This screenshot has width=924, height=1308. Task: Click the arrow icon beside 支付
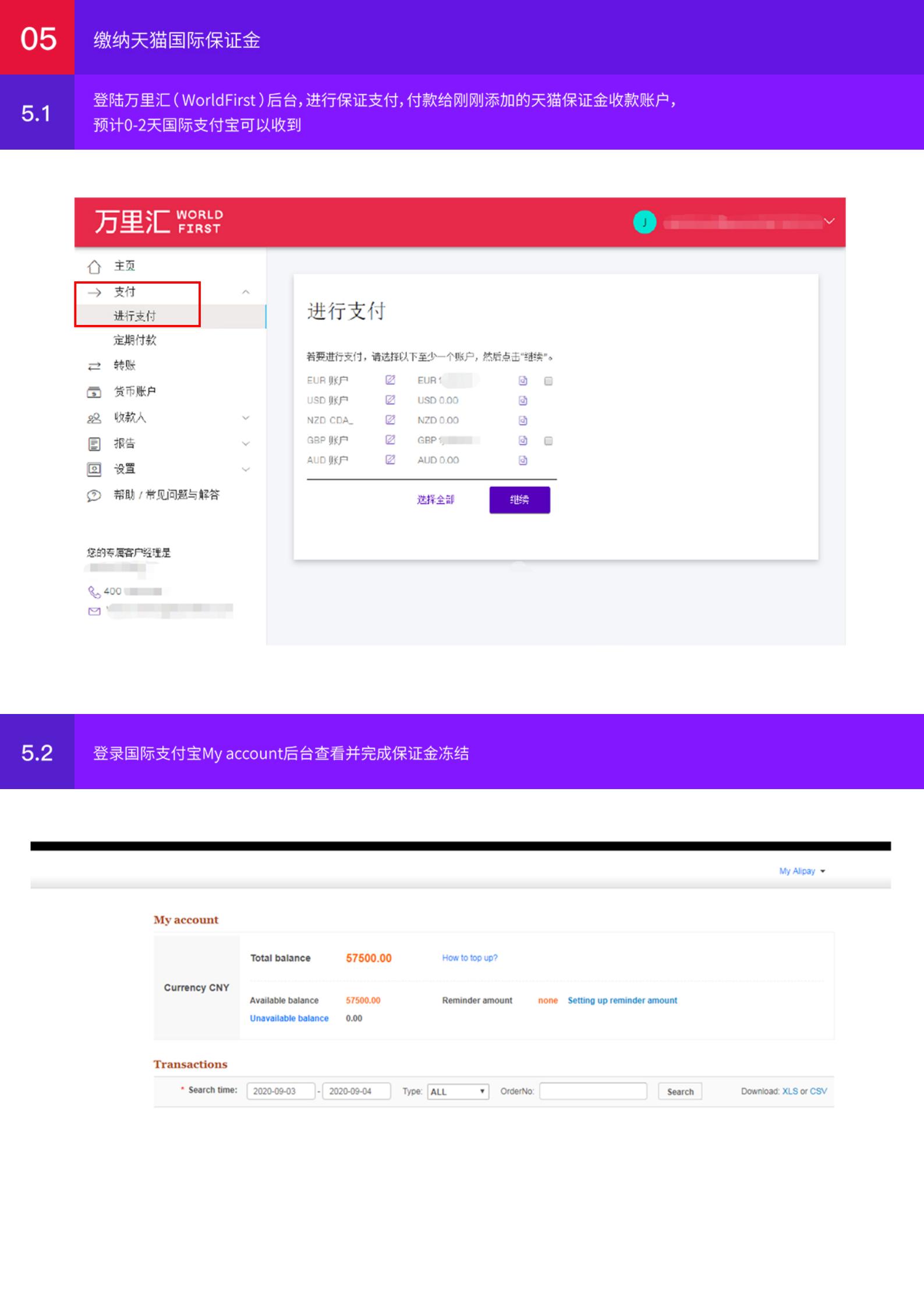[94, 292]
